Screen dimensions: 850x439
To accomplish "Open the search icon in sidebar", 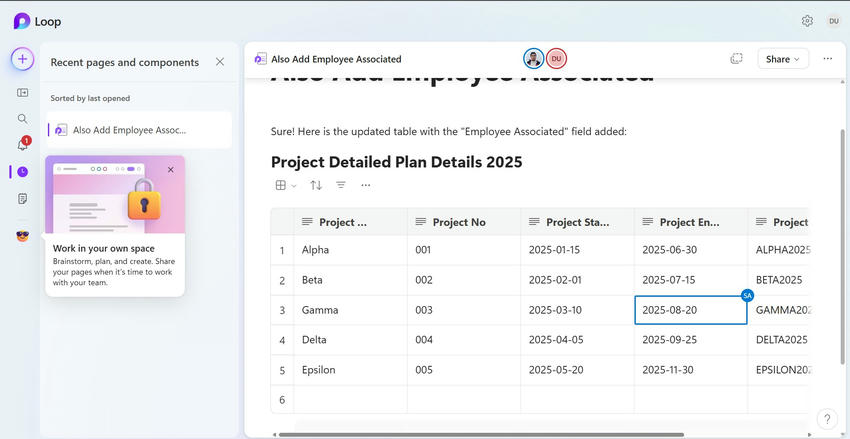I will 22,118.
